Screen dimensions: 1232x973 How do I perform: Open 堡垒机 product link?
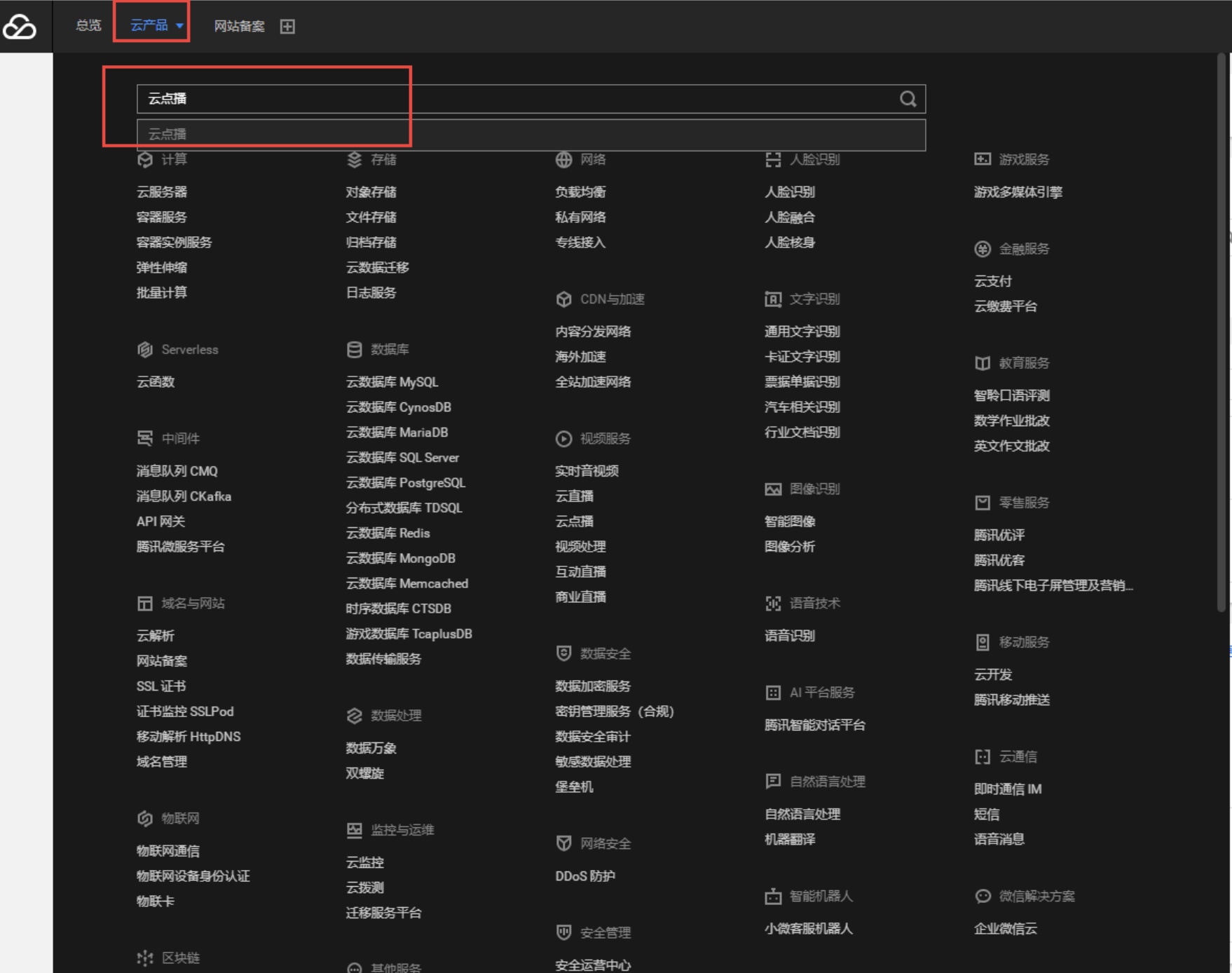tap(574, 787)
